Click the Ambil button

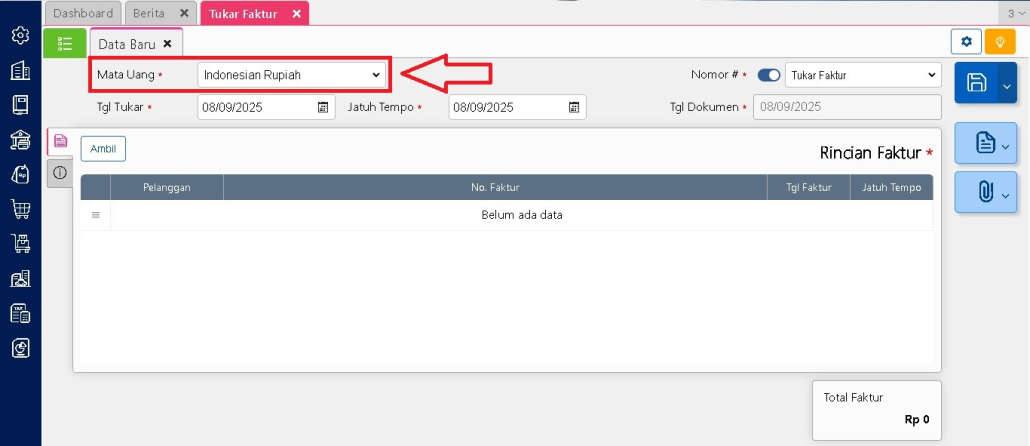(103, 149)
